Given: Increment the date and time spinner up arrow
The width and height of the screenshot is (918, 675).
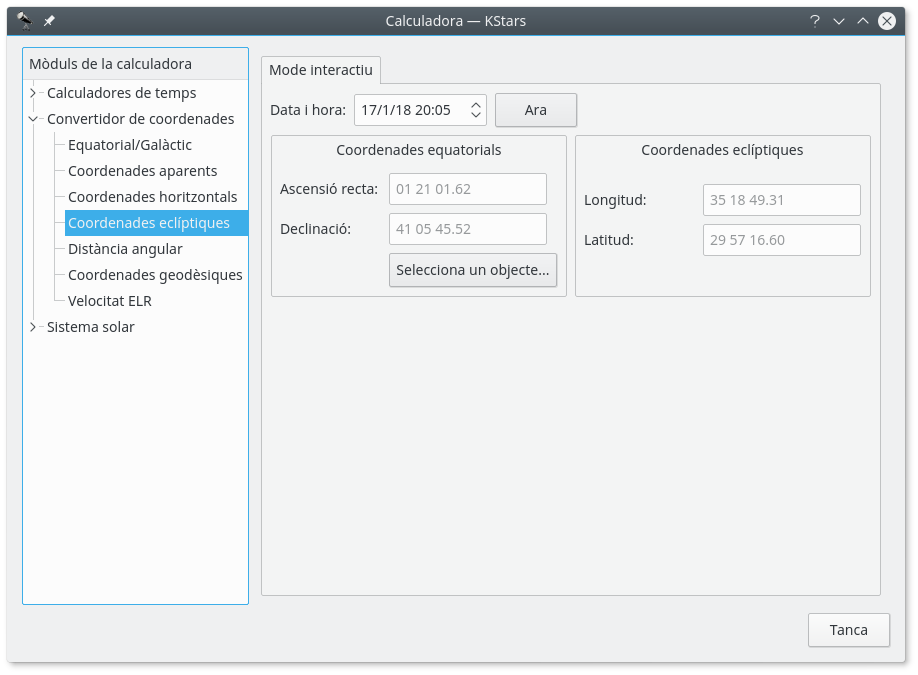Looking at the screenshot, I should (x=476, y=104).
